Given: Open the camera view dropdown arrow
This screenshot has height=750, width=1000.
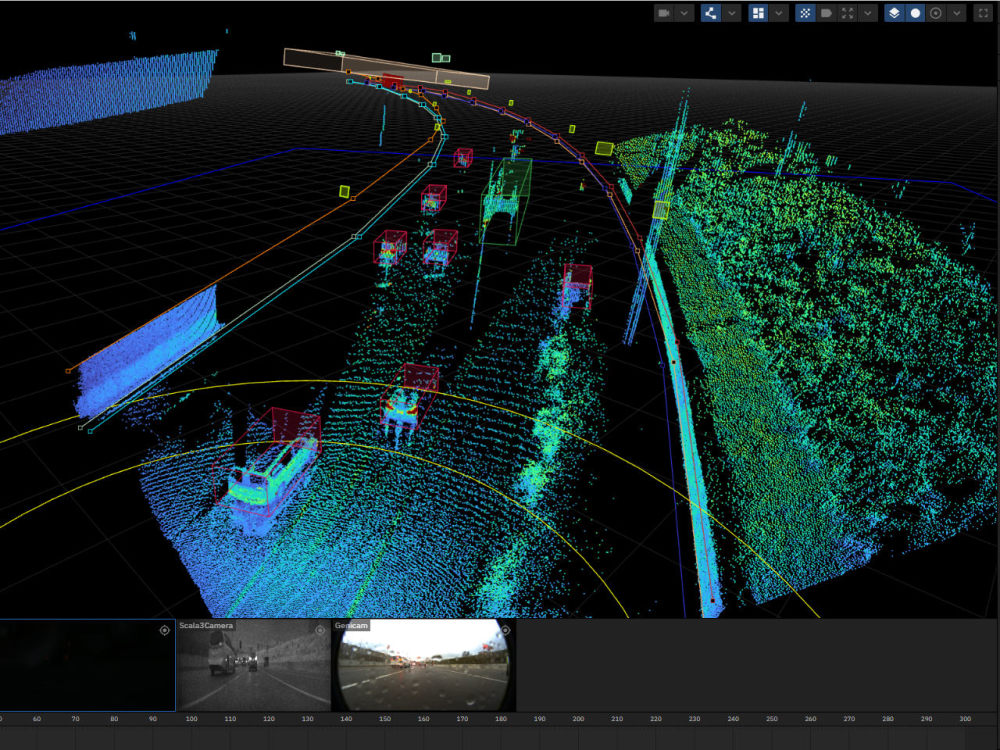Looking at the screenshot, I should (684, 13).
